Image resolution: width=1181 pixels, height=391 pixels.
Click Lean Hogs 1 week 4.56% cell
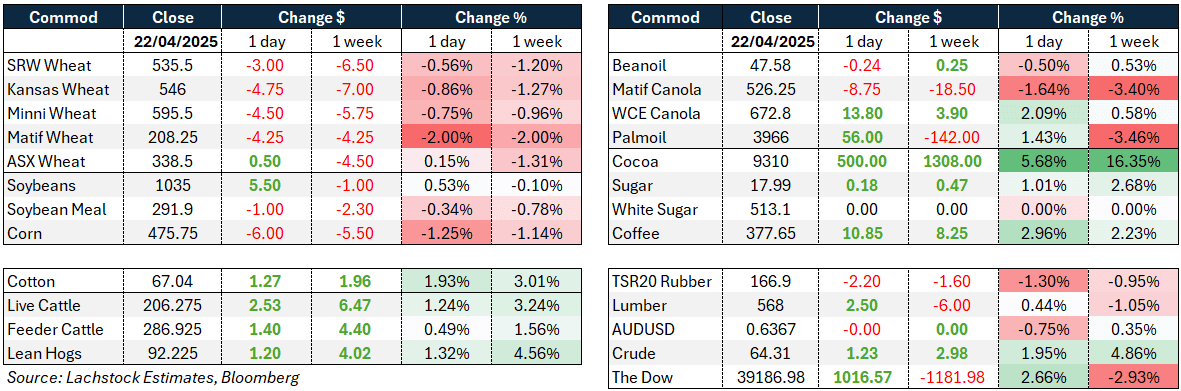click(x=536, y=354)
